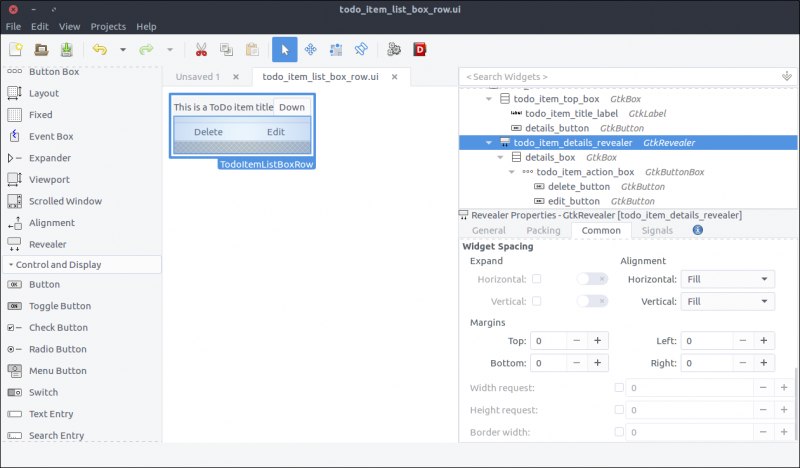Screen dimensions: 800x468
Task: Open the Devhelp reference icon
Action: [420, 49]
